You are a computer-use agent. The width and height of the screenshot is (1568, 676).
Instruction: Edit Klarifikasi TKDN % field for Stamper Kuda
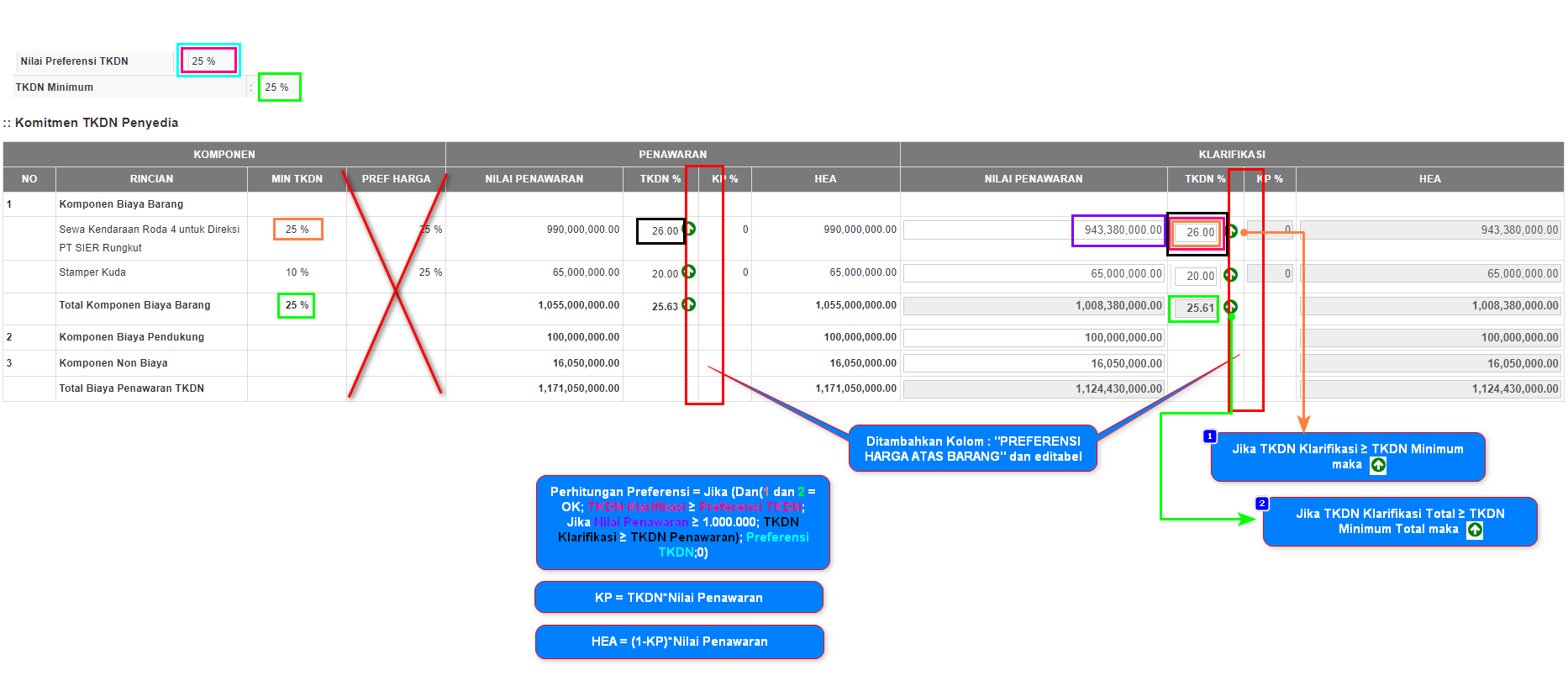[x=1196, y=276]
